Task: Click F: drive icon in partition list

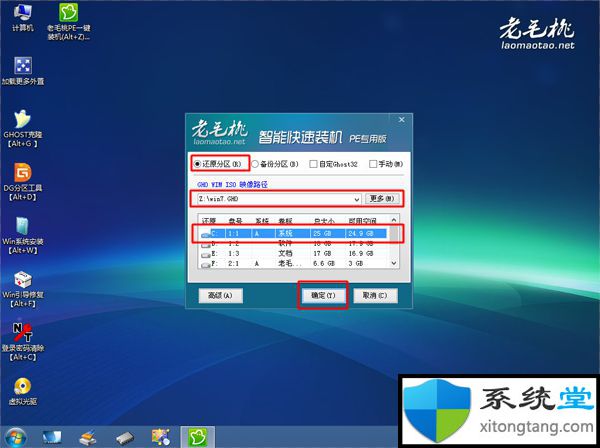Action: tap(206, 264)
